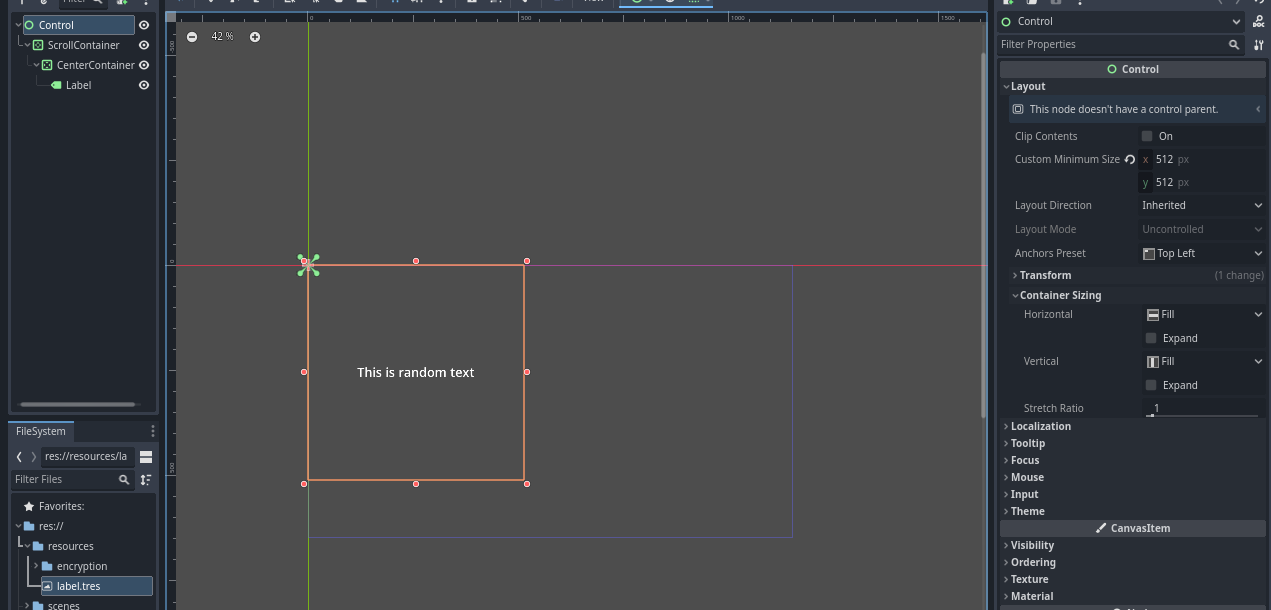Viewport: 1271px width, 610px height.
Task: Collapse the Layout section
Action: [1133, 86]
